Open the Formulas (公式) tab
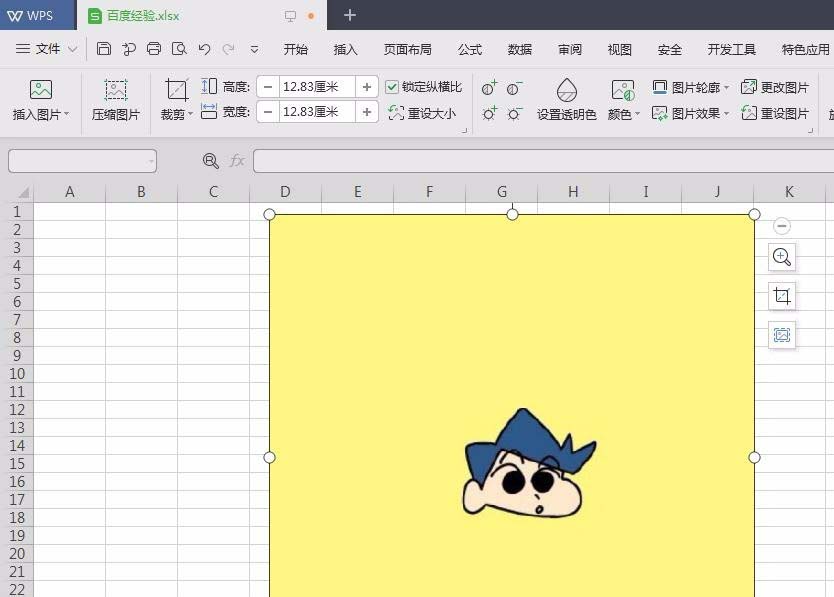This screenshot has height=597, width=834. click(470, 49)
